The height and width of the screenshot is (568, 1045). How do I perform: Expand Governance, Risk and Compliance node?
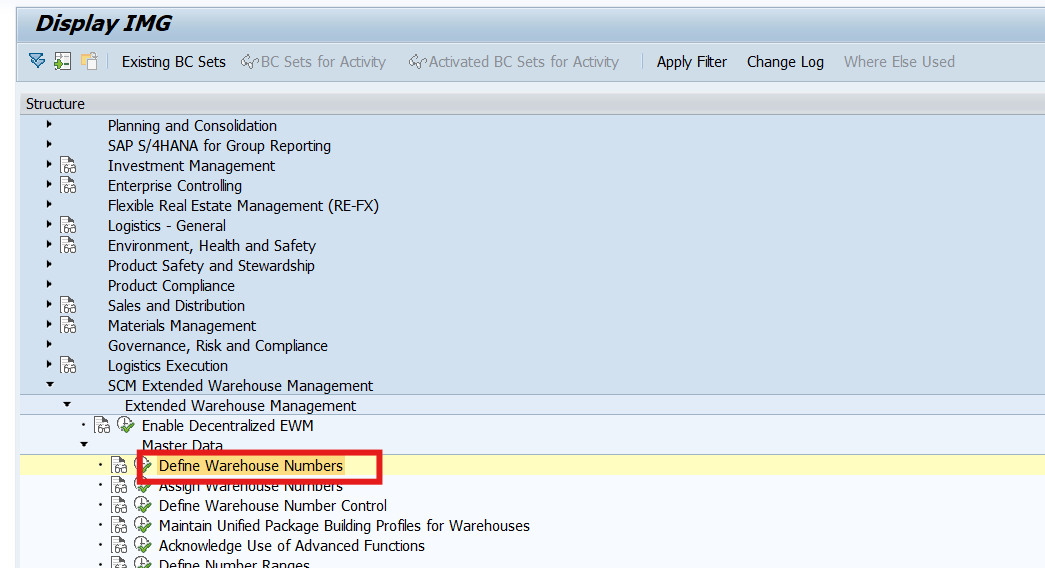coord(49,344)
